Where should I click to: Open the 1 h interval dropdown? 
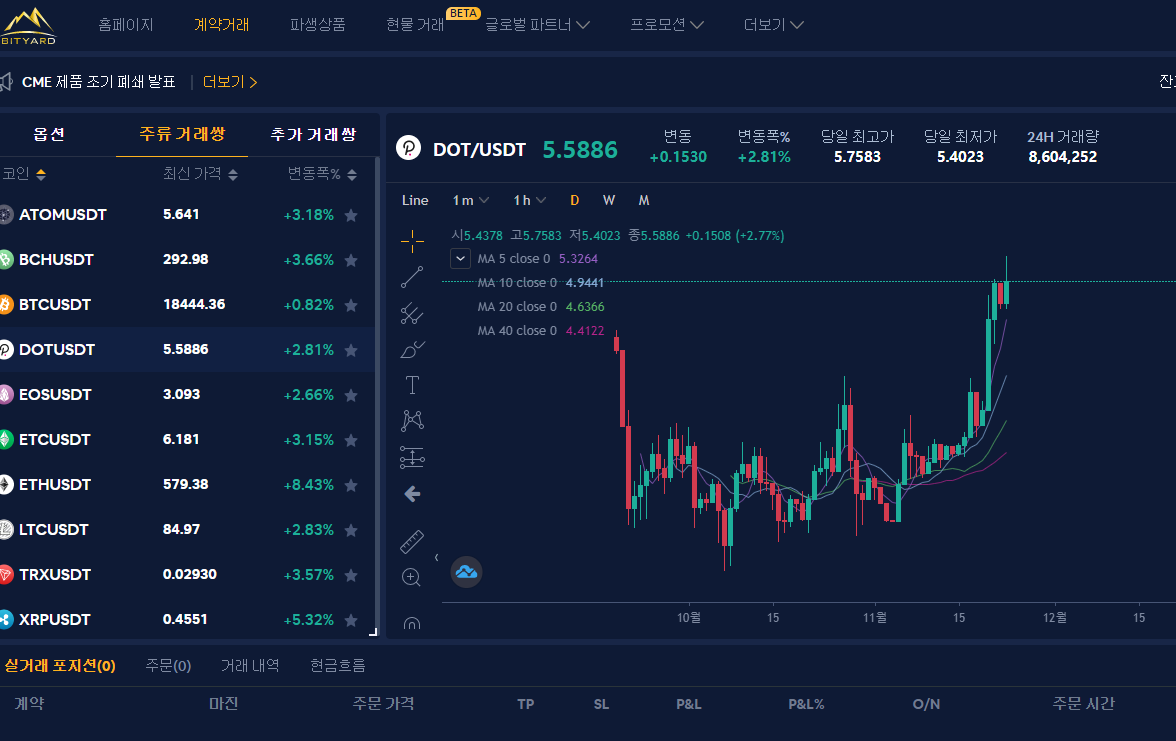tap(530, 200)
